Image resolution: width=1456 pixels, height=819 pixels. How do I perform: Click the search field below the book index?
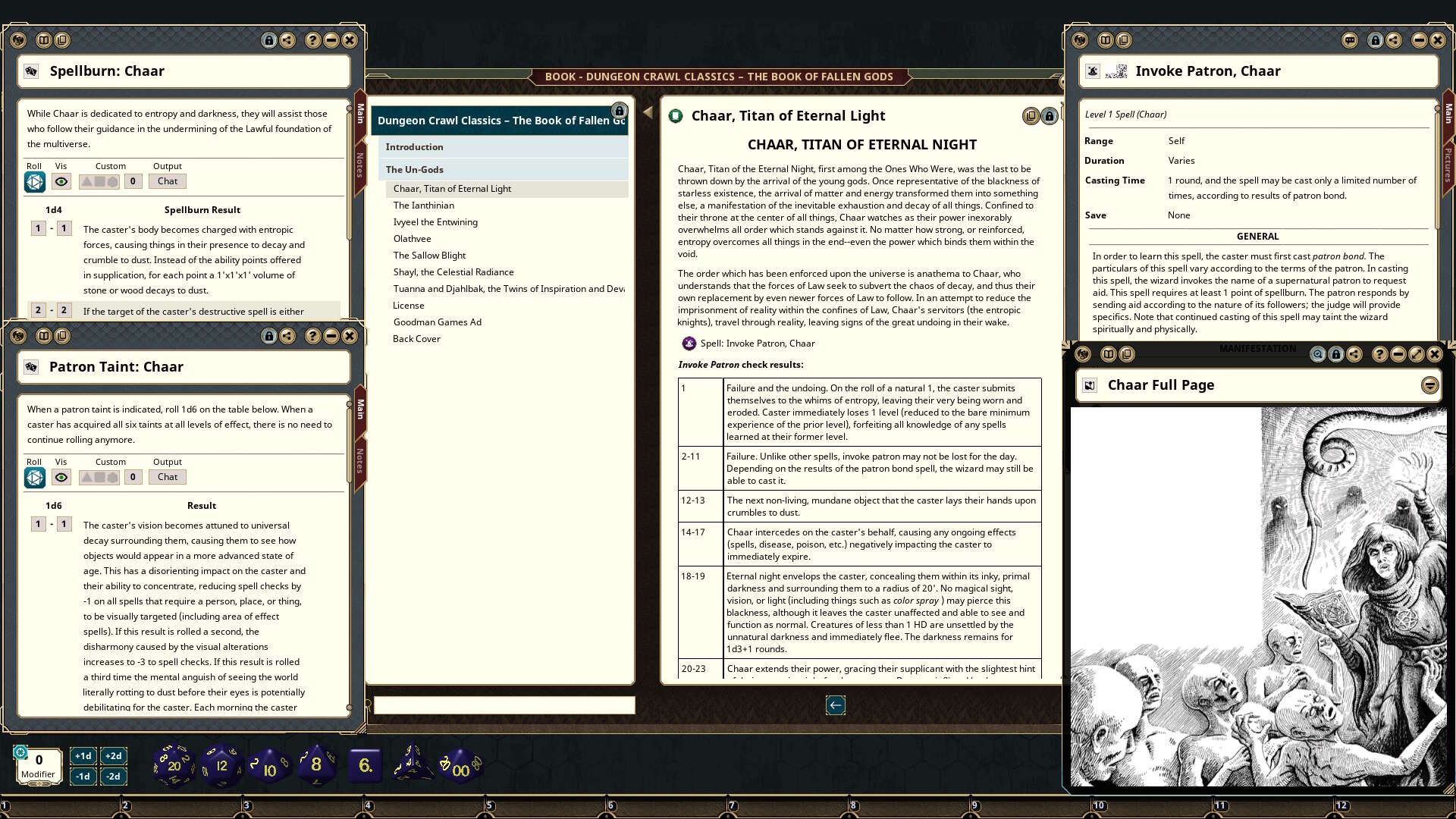click(503, 705)
